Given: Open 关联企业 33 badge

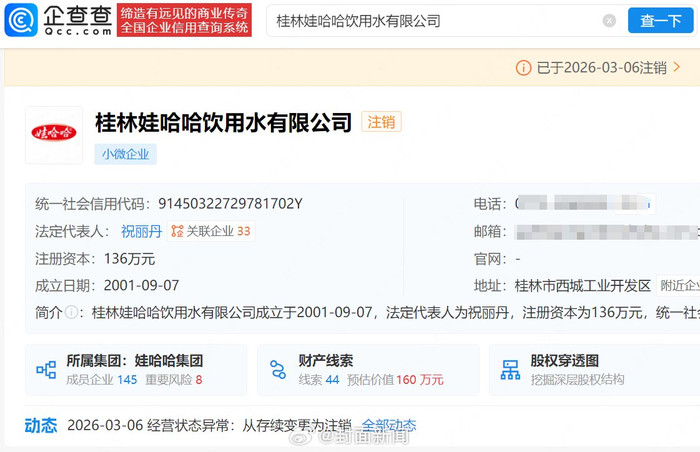Looking at the screenshot, I should pos(211,231).
